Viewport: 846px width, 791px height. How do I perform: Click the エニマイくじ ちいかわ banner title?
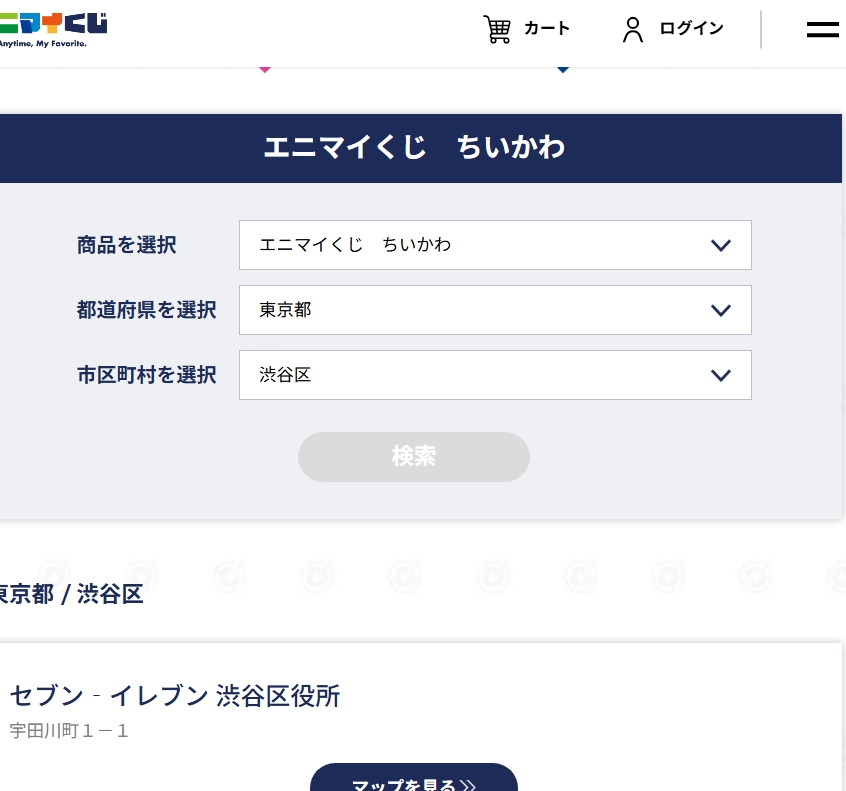(414, 148)
